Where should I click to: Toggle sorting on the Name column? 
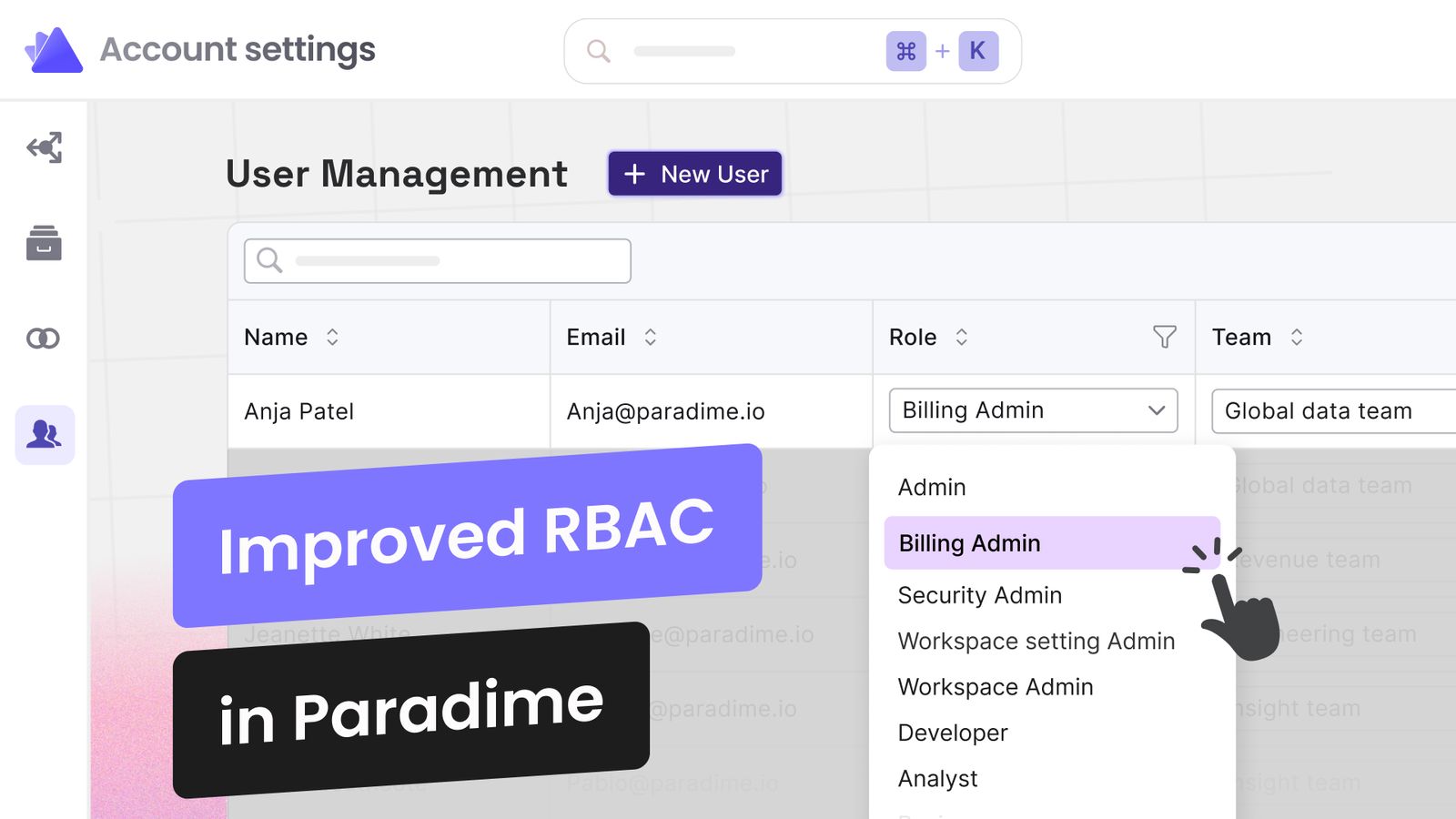(331, 337)
